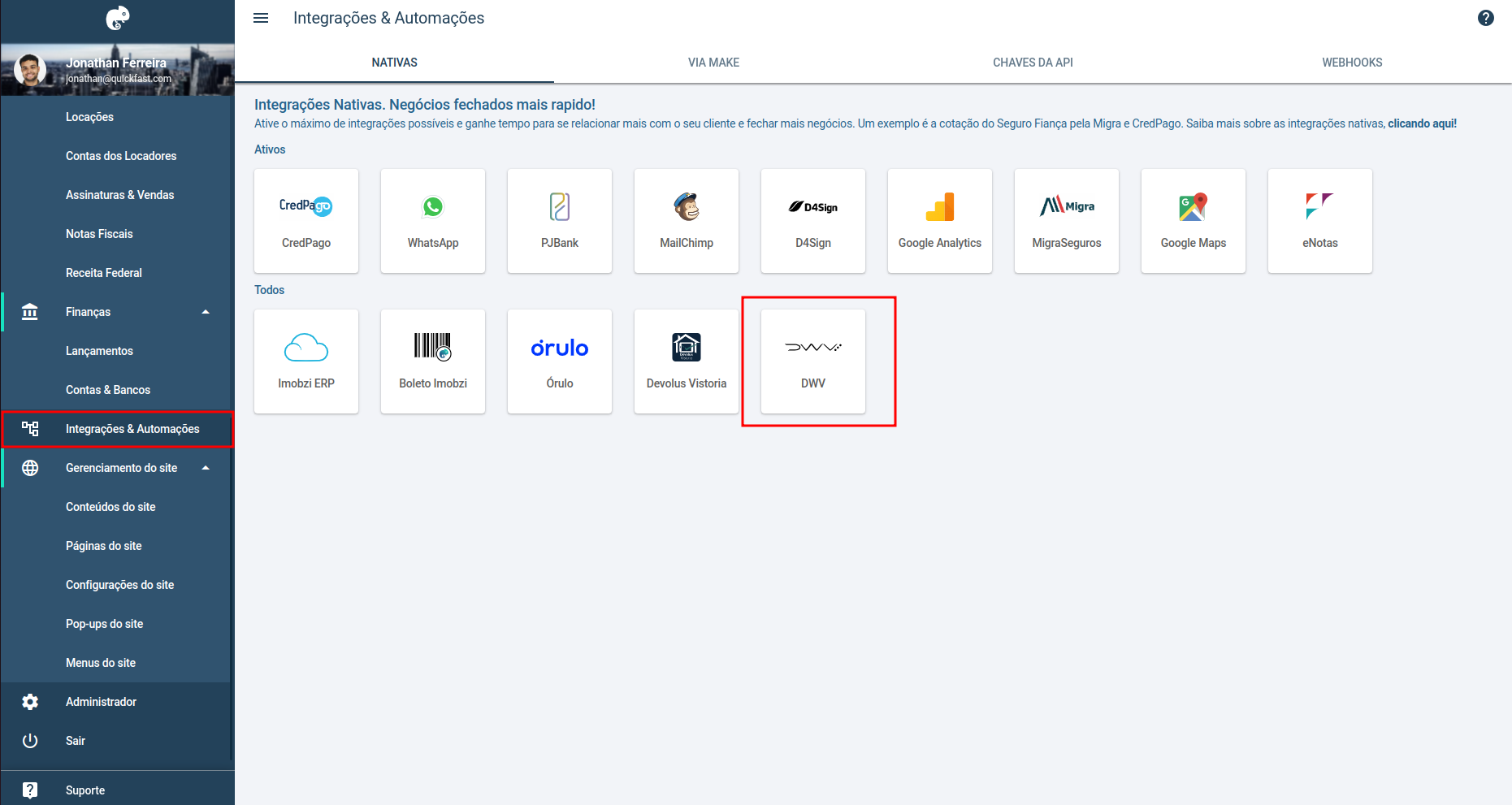Click the 'Todos' section heading
The width and height of the screenshot is (1512, 805).
point(269,290)
